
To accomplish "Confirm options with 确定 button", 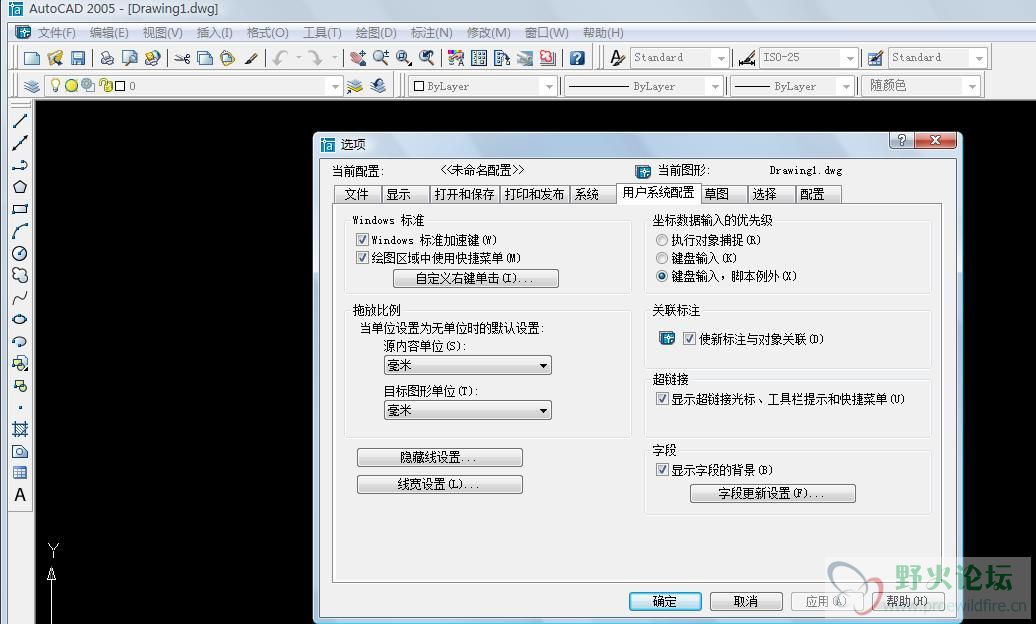I will coord(665,601).
